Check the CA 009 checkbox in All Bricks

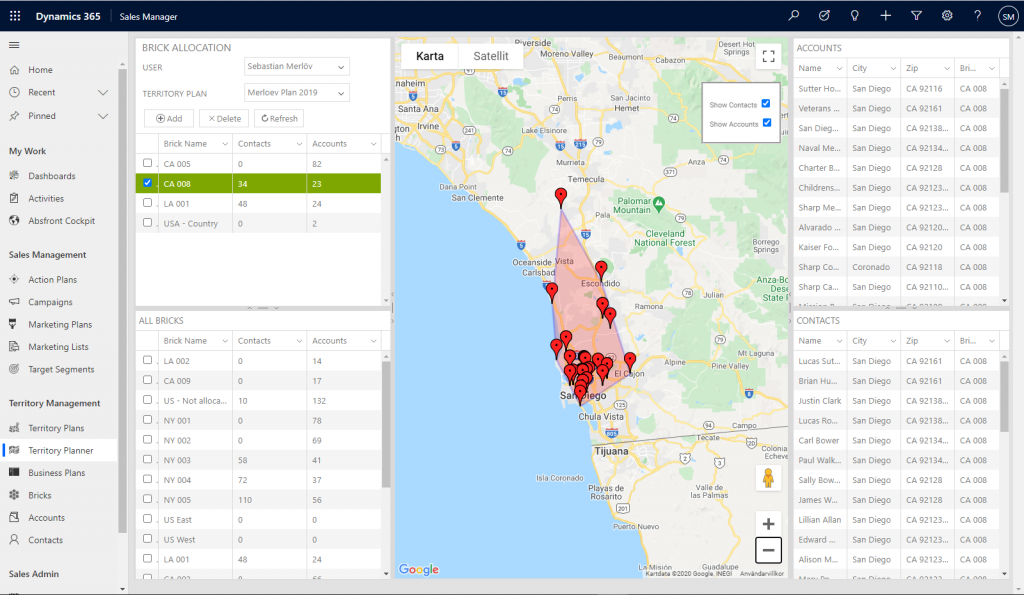click(x=148, y=379)
